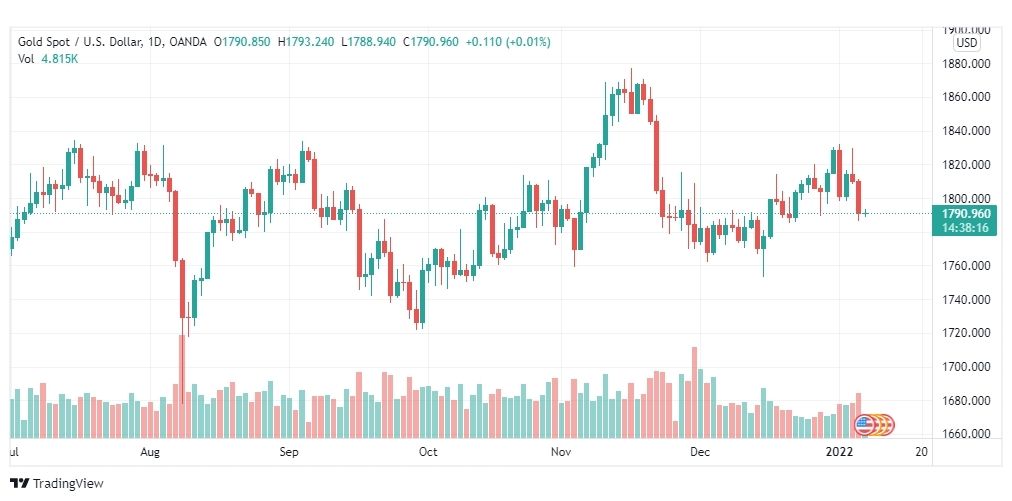This screenshot has height=501, width=1012.
Task: Click the US flag economic event icon
Action: (864, 425)
